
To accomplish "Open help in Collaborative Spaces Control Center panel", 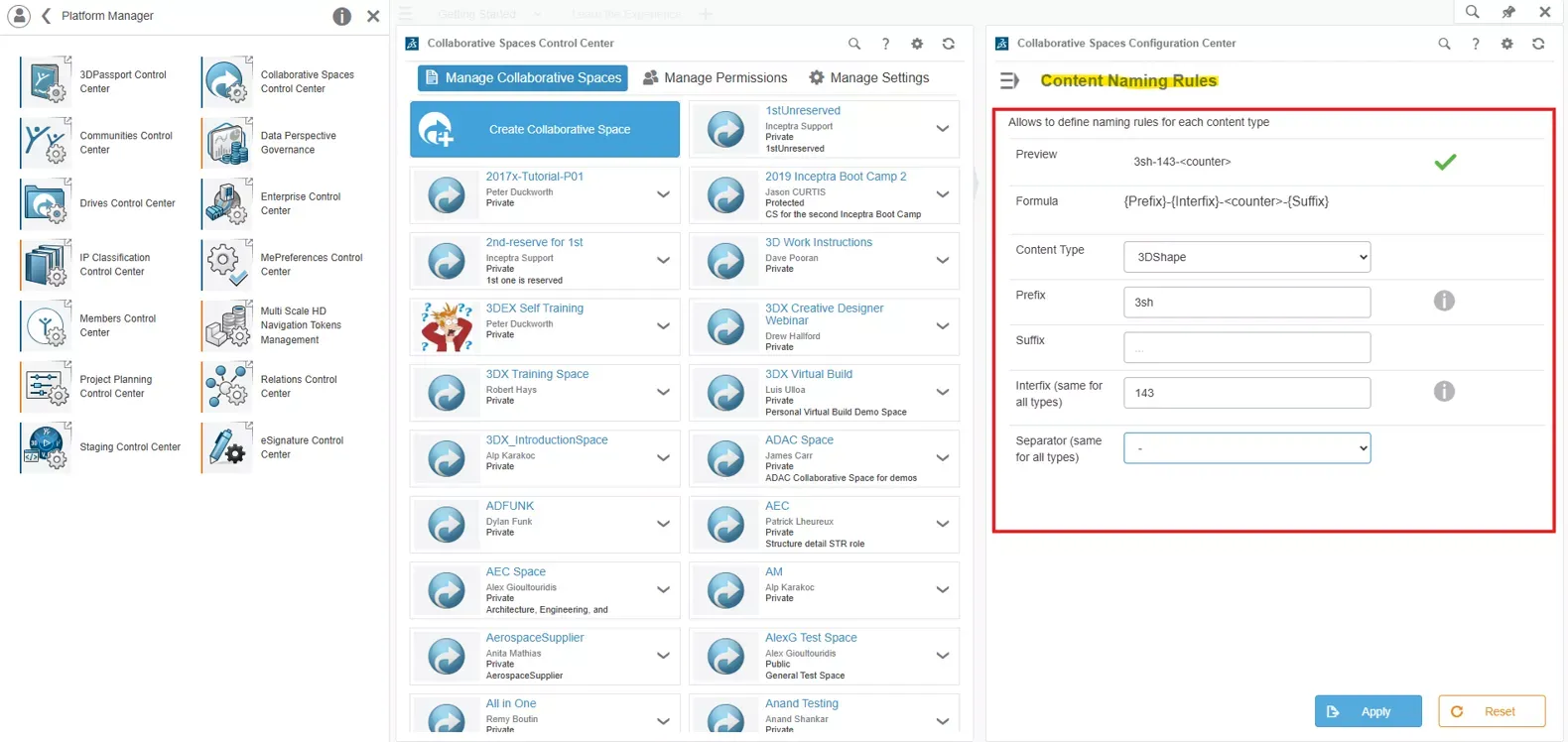I will pyautogui.click(x=885, y=44).
